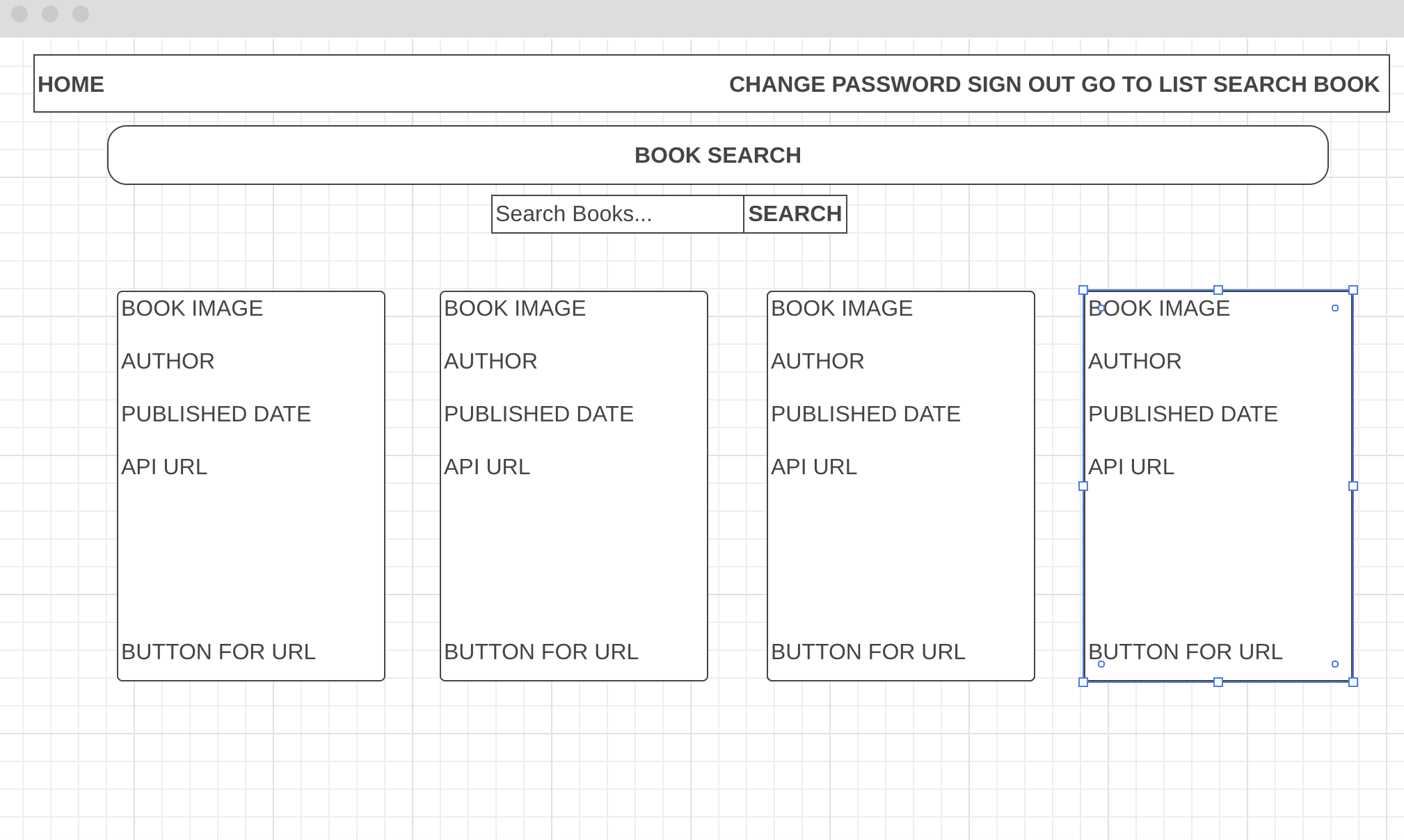Select the top-right resize handle of selected card
Viewport: 1404px width, 840px height.
pyautogui.click(x=1353, y=290)
